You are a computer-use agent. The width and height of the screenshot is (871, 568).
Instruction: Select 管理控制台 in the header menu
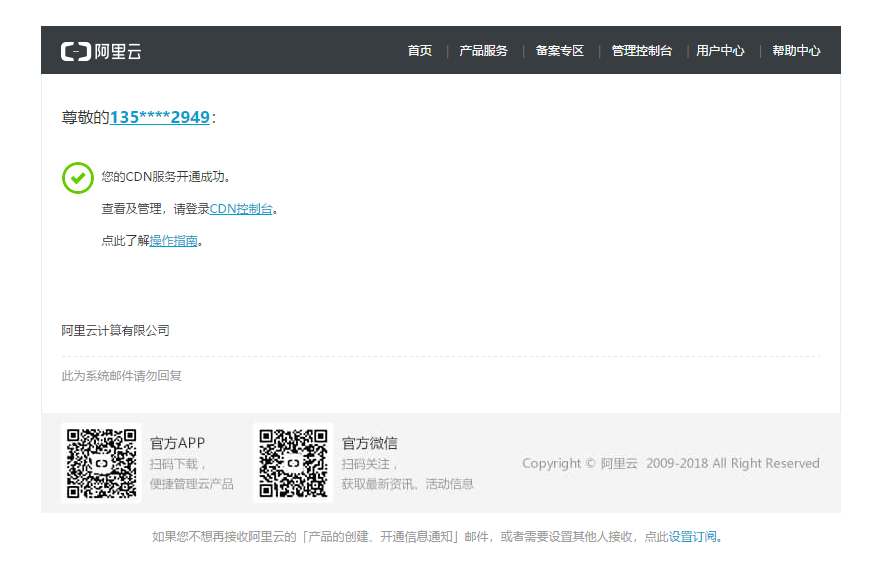pyautogui.click(x=642, y=51)
